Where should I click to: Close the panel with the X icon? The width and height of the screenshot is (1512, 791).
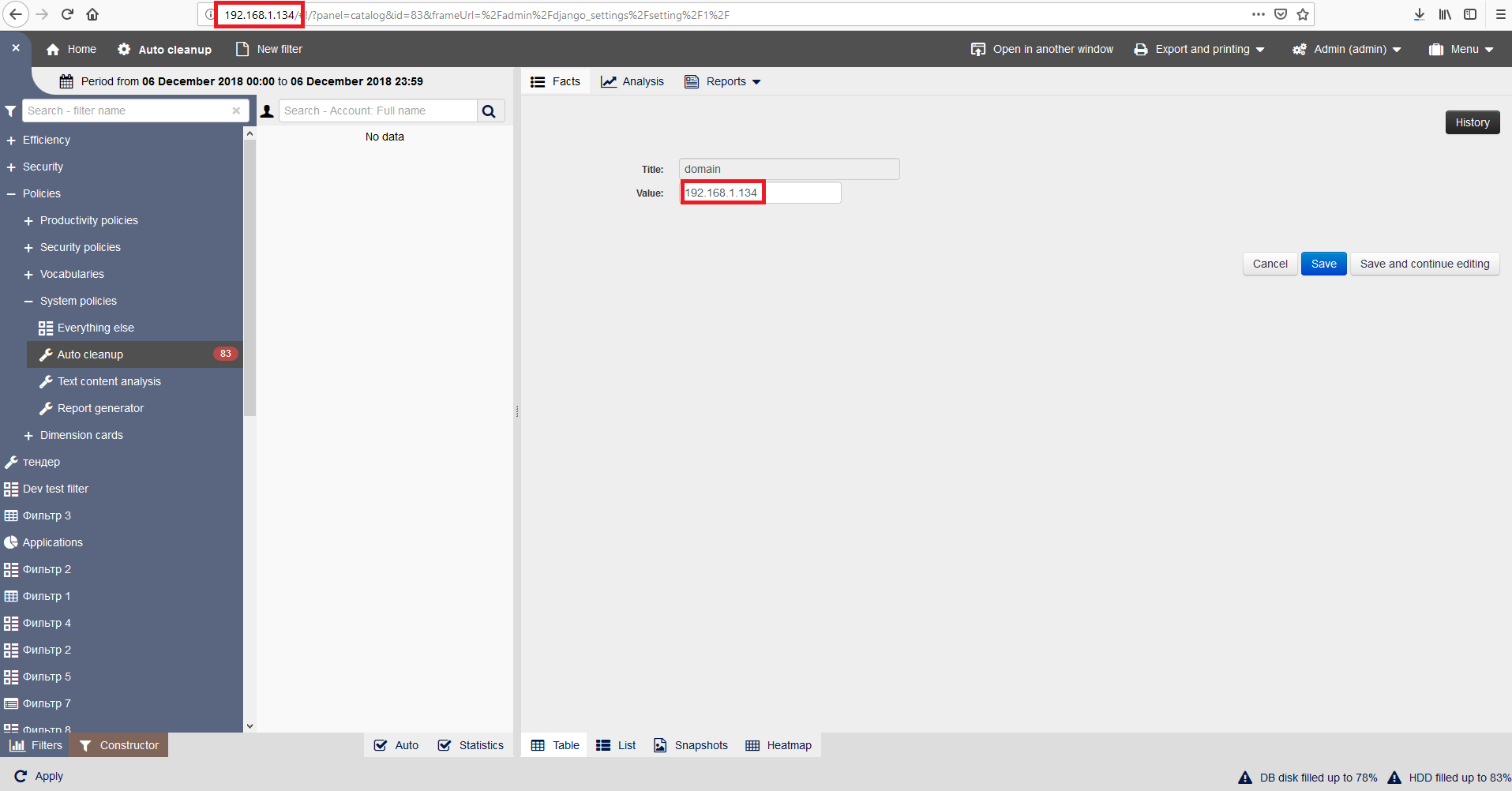click(x=16, y=48)
